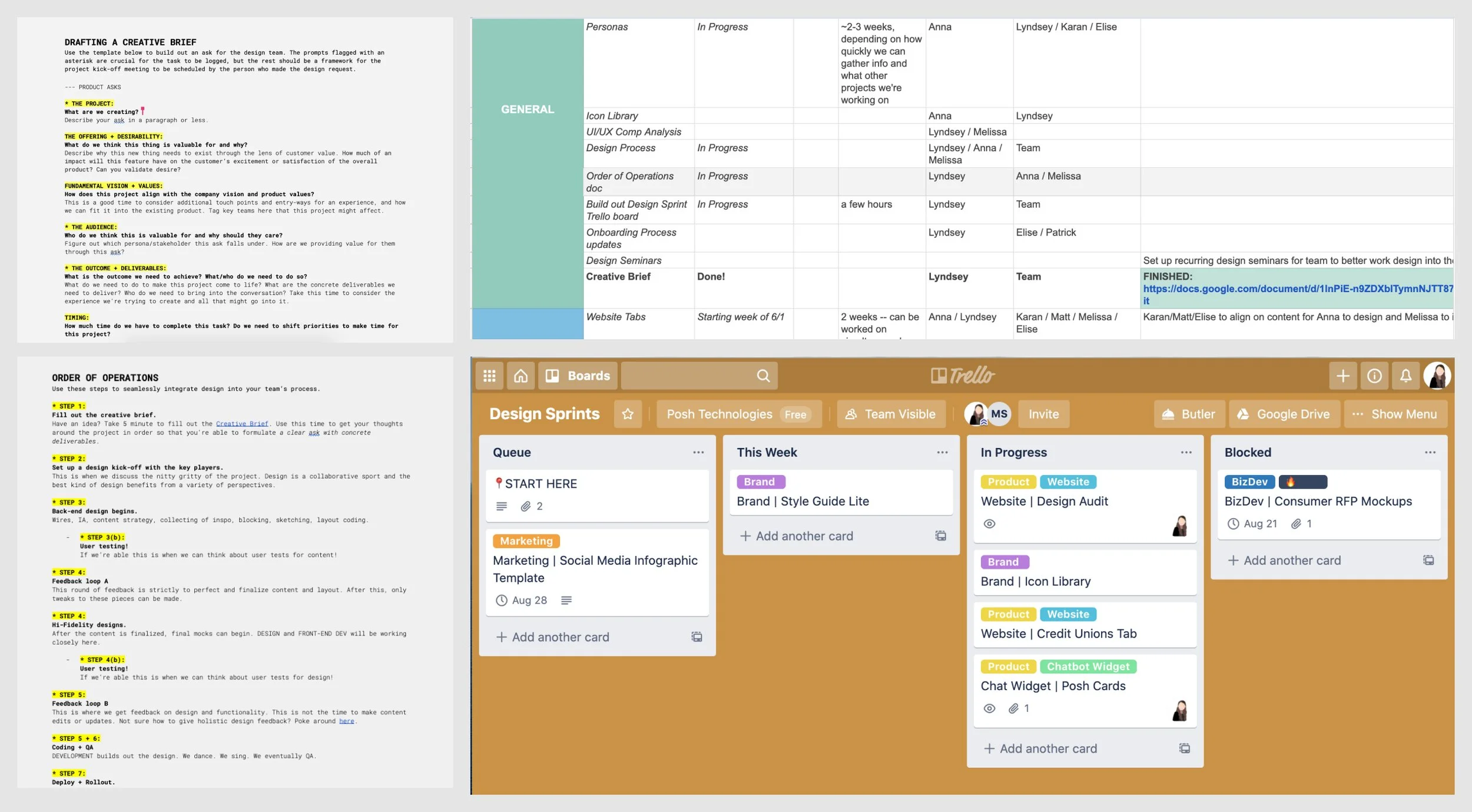Open Blocked list actions ellipsis menu
Screen dimensions: 1472x812
pos(1430,452)
